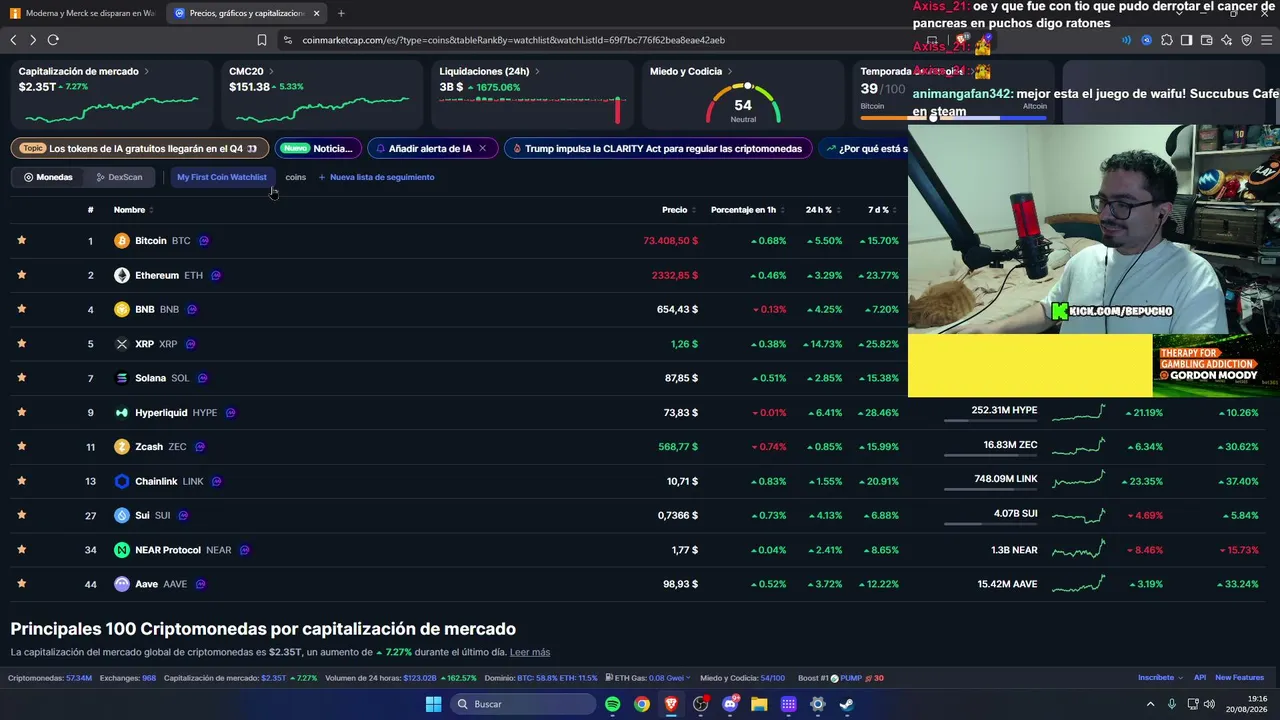The width and height of the screenshot is (1280, 720).
Task: Open the Nuevo Noticia chip
Action: [x=318, y=148]
